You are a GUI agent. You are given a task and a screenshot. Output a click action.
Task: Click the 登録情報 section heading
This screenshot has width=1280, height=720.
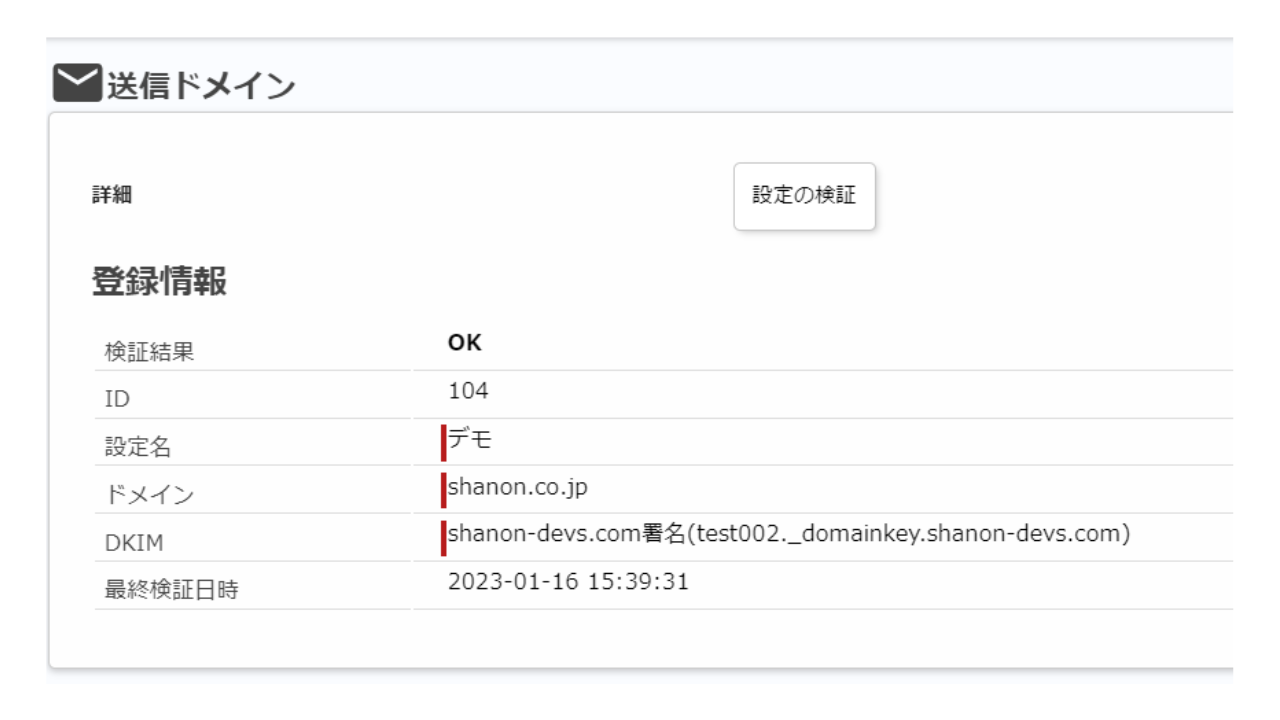(x=160, y=282)
